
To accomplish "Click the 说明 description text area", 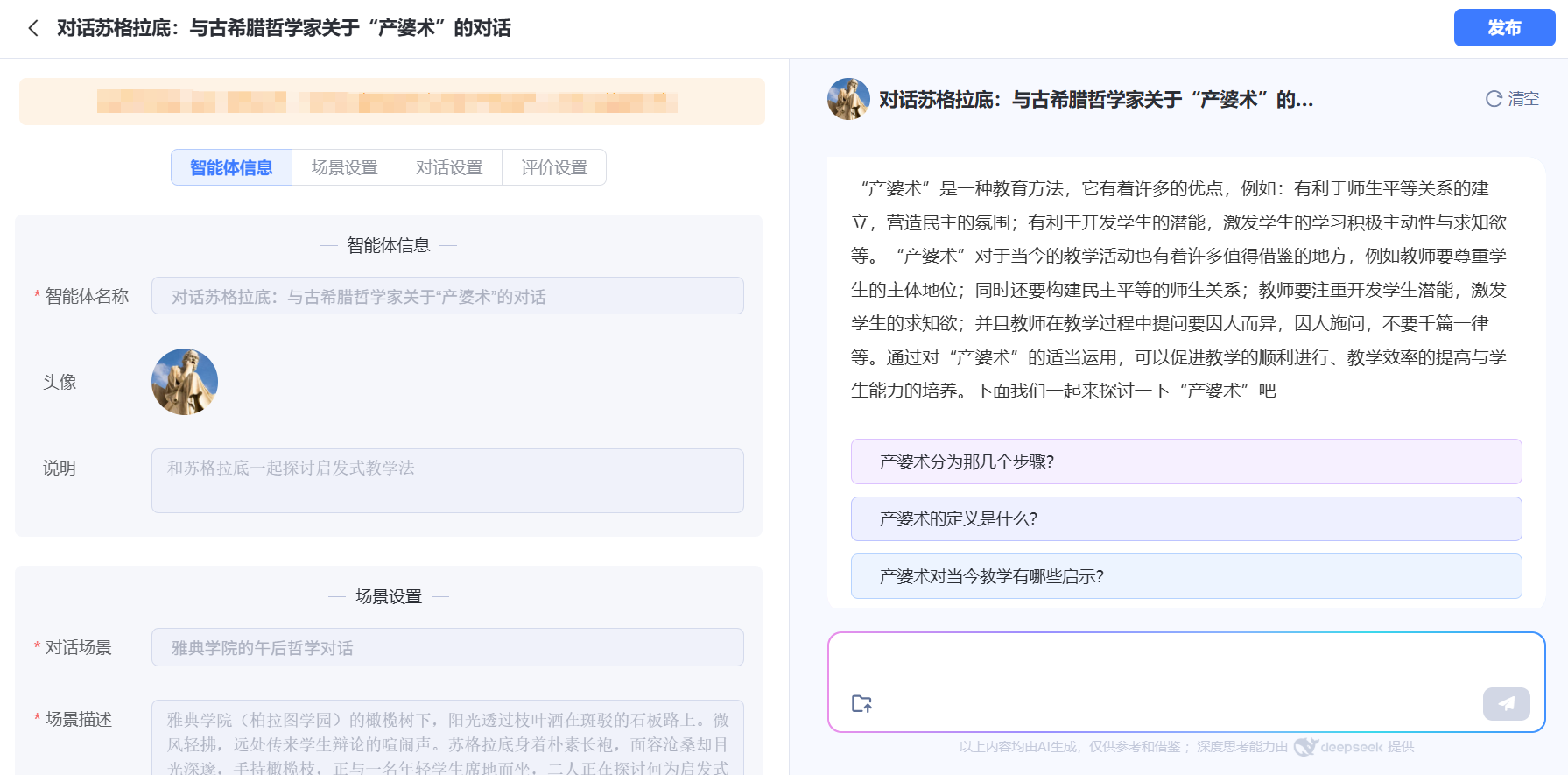I will coord(447,481).
